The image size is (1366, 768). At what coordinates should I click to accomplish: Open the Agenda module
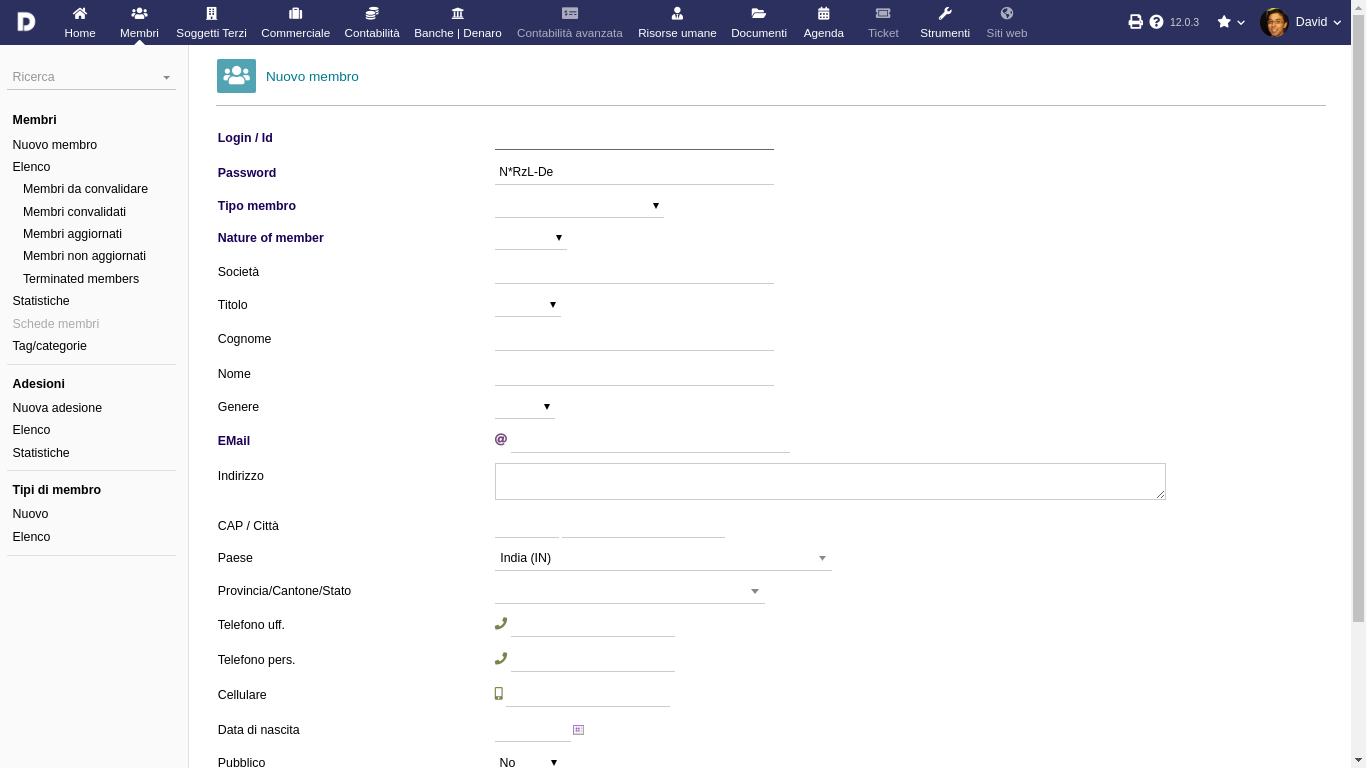click(824, 22)
